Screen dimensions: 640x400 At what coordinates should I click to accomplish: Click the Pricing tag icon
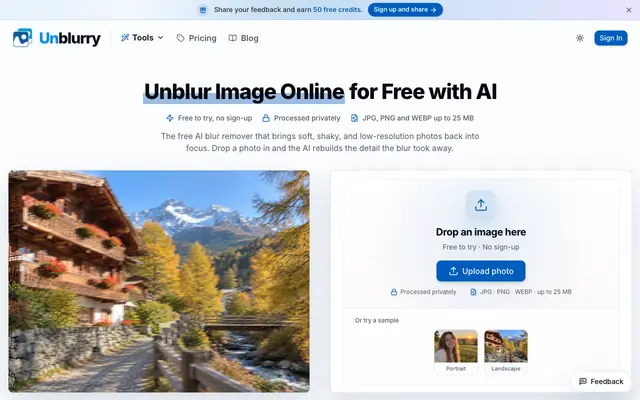[180, 38]
